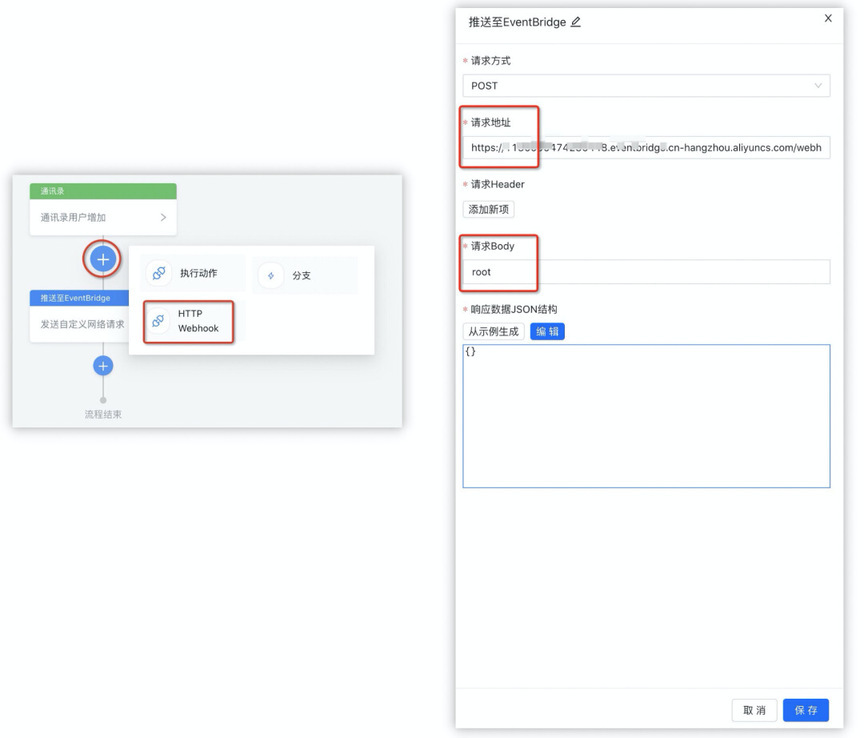Click the 请求地址 URL input field

646,147
